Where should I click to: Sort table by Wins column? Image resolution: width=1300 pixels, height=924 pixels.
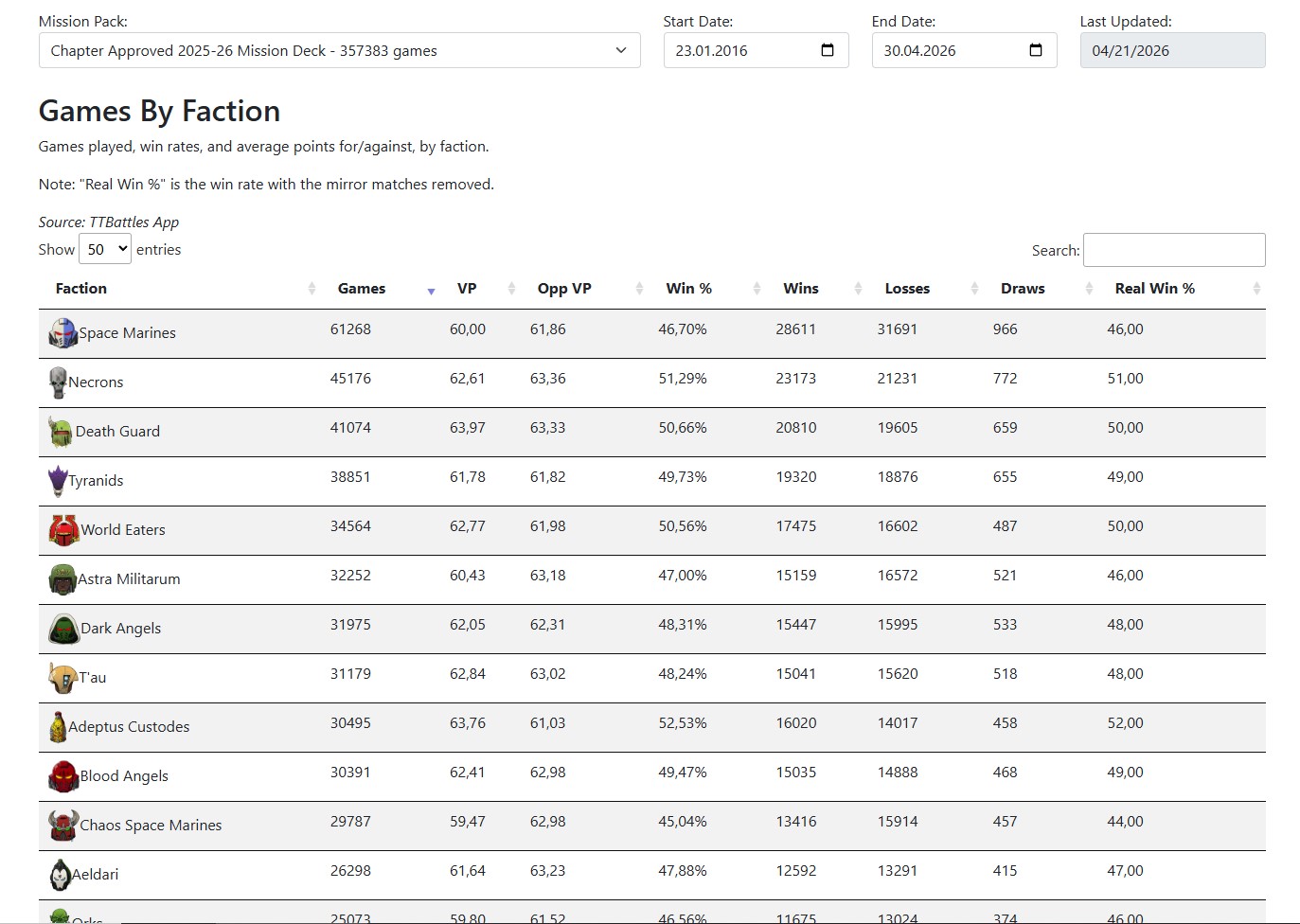817,289
